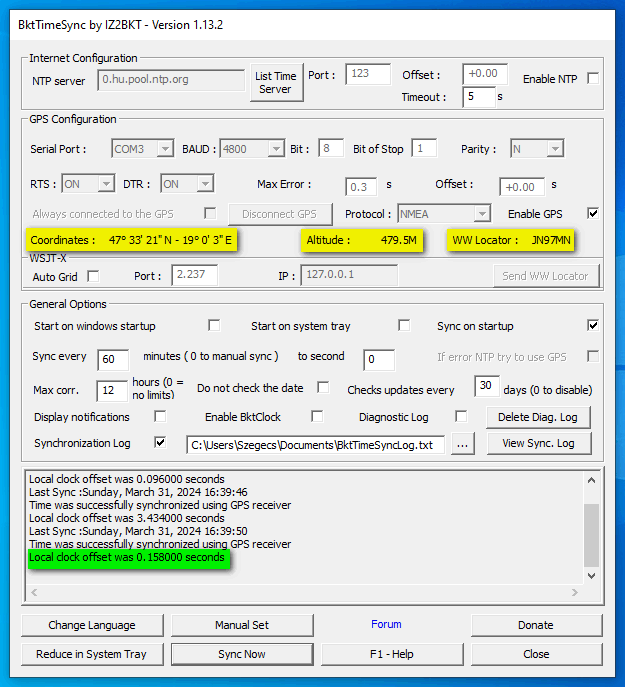This screenshot has width=625, height=687.
Task: Browse log file path with ellipsis button
Action: tap(462, 445)
